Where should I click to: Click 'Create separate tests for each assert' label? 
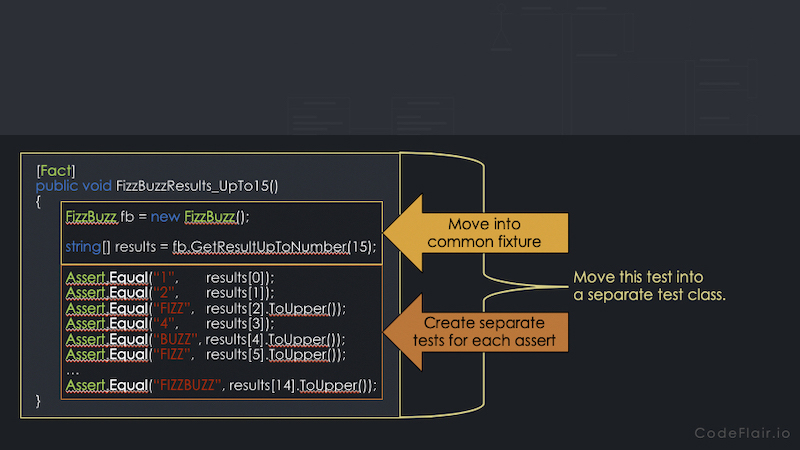484,332
